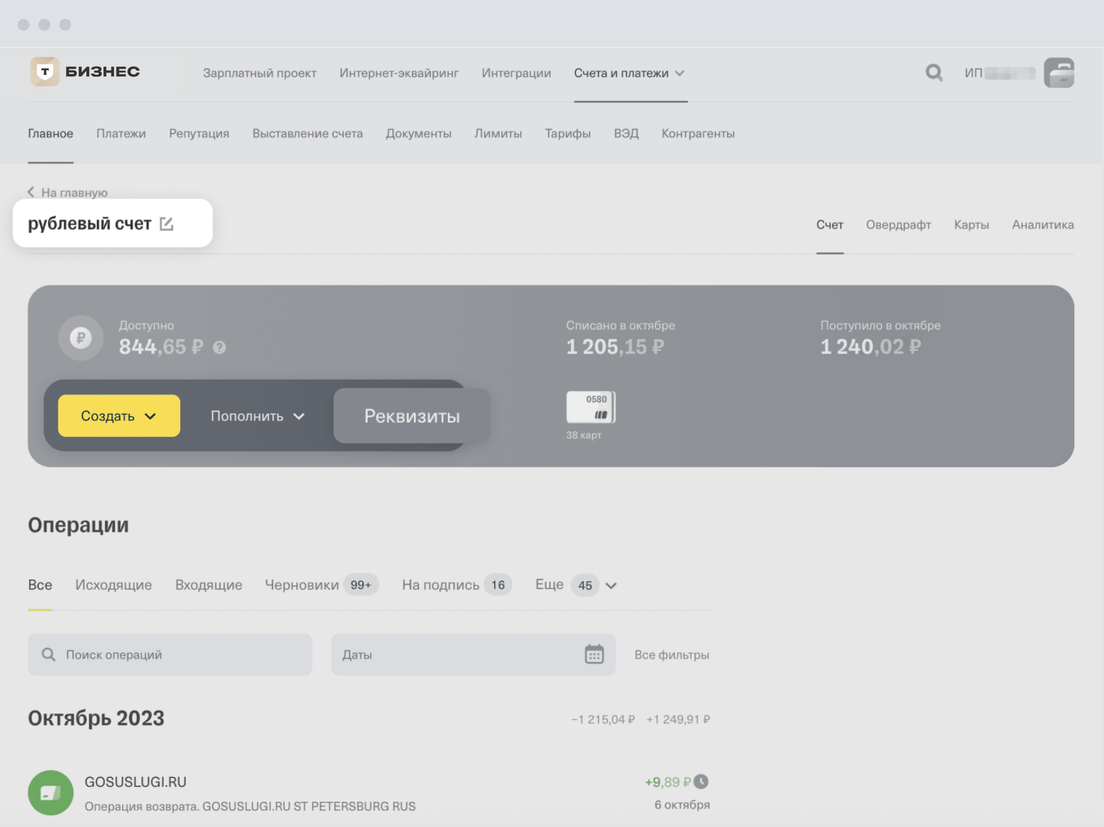This screenshot has height=827, width=1104.
Task: Expand the Создать dropdown button
Action: point(119,416)
